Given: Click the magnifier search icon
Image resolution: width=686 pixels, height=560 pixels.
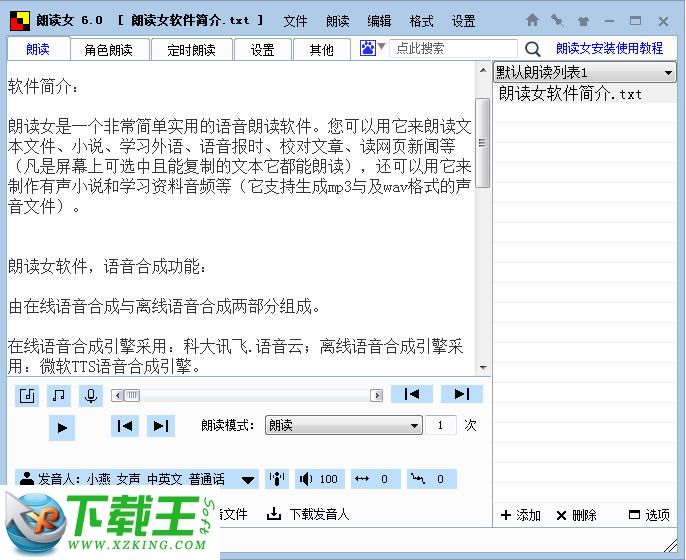Looking at the screenshot, I should point(532,49).
